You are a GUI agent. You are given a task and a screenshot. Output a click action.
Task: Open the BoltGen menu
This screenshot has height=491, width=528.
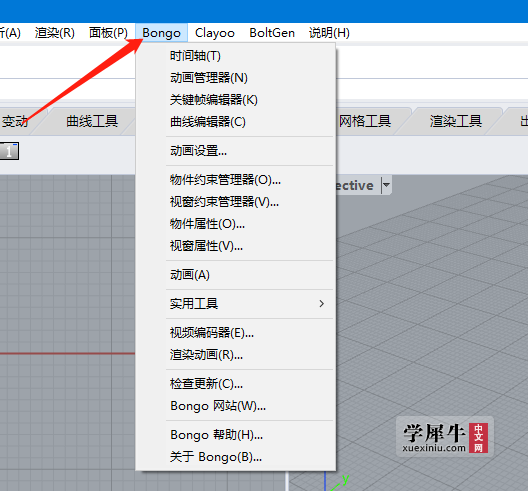[272, 33]
